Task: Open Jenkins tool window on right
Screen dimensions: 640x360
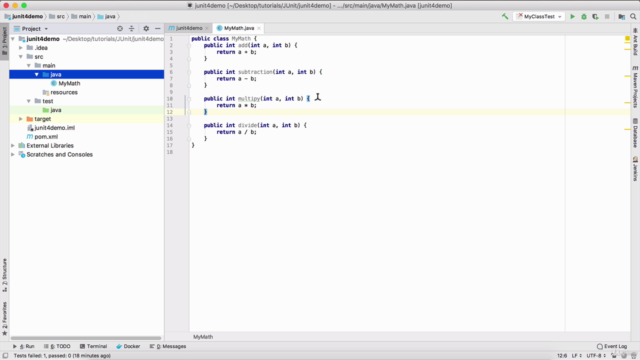Action: (x=636, y=168)
